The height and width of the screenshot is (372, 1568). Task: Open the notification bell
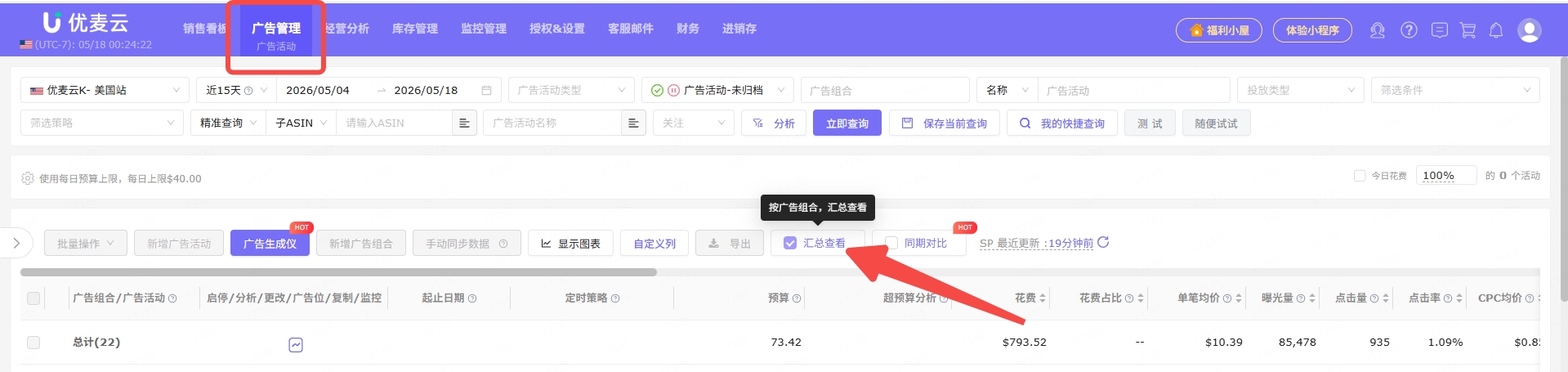(x=1496, y=30)
